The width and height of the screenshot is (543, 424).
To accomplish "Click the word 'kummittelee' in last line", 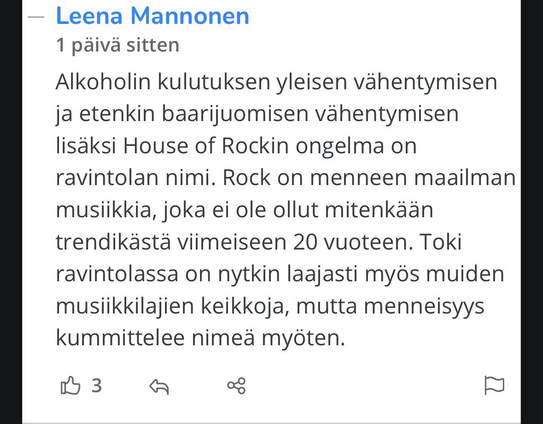I will pos(120,338).
